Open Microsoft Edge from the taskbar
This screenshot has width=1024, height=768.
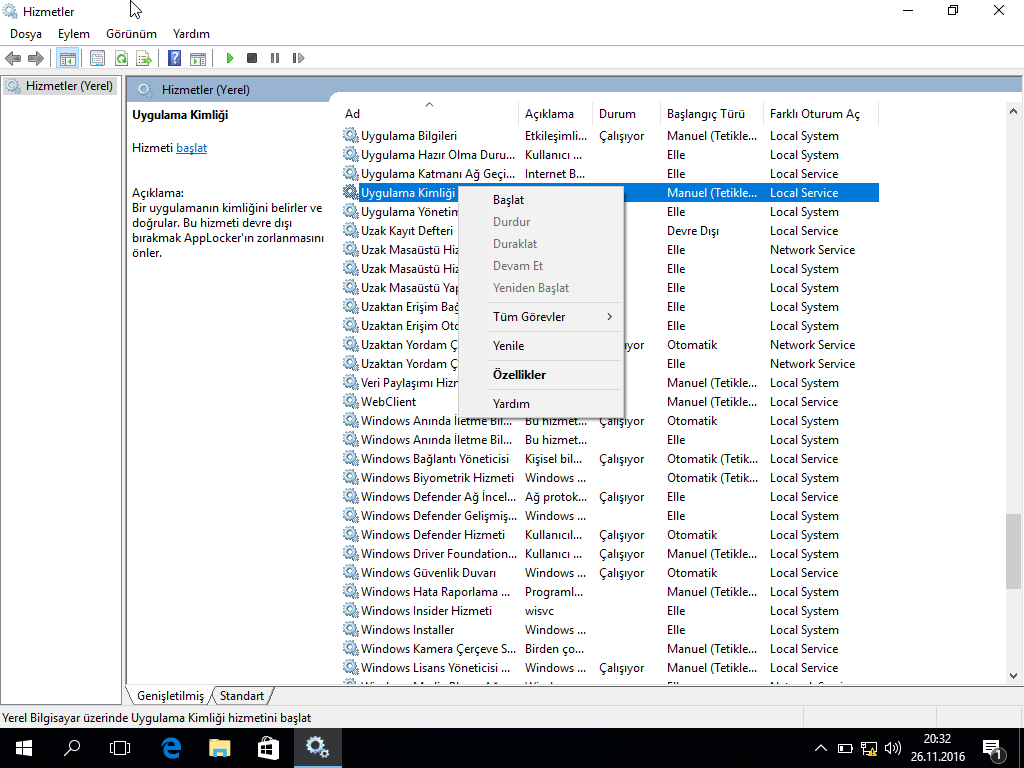click(x=171, y=747)
